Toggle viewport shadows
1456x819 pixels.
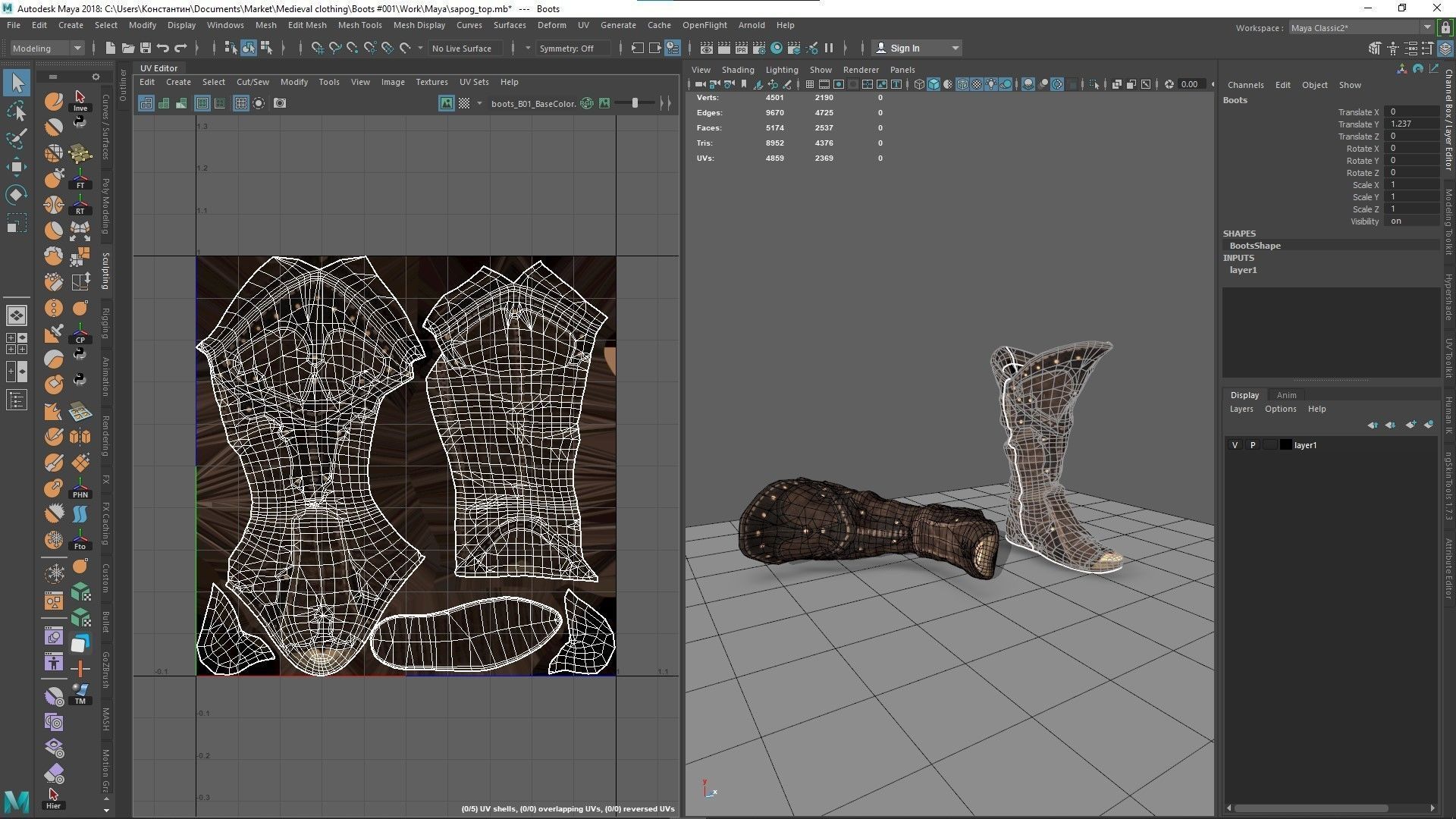[1006, 84]
